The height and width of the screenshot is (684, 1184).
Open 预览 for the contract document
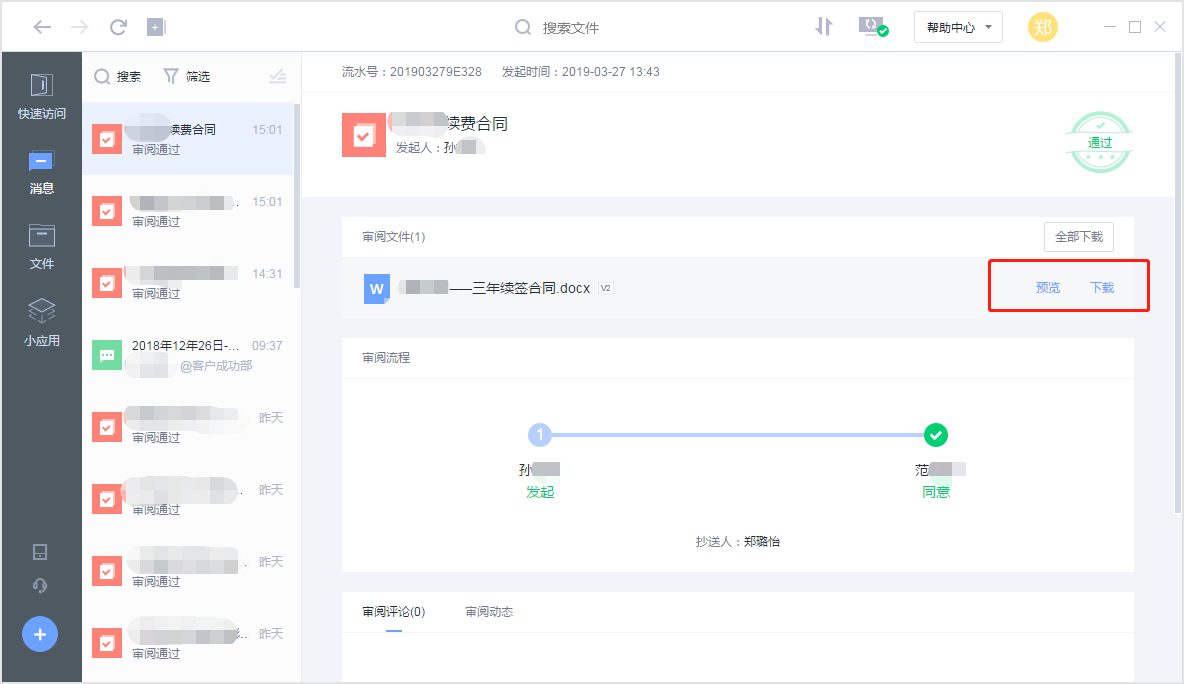[1048, 287]
